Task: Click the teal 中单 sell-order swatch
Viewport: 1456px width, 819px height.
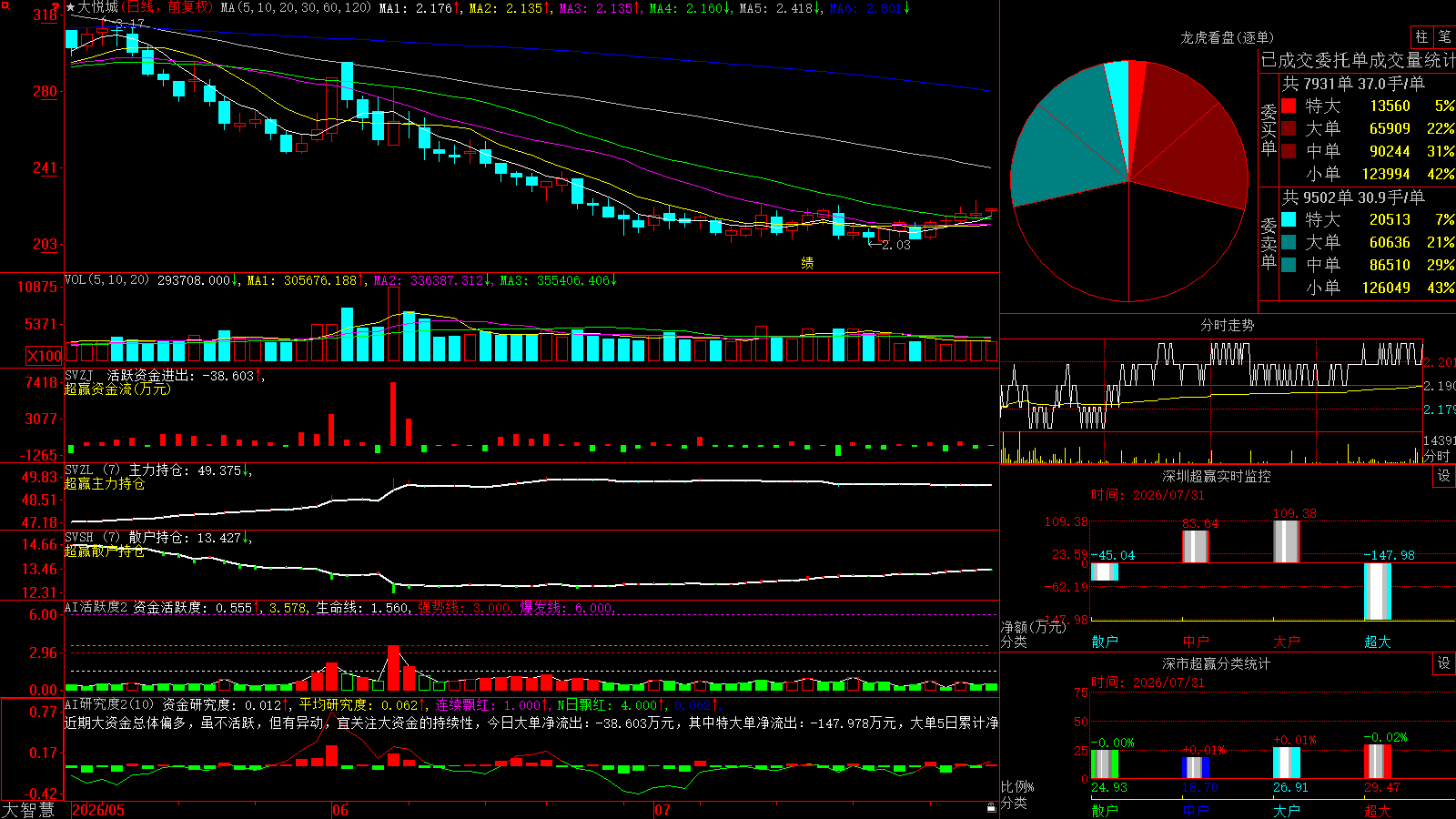Action: [x=1289, y=265]
